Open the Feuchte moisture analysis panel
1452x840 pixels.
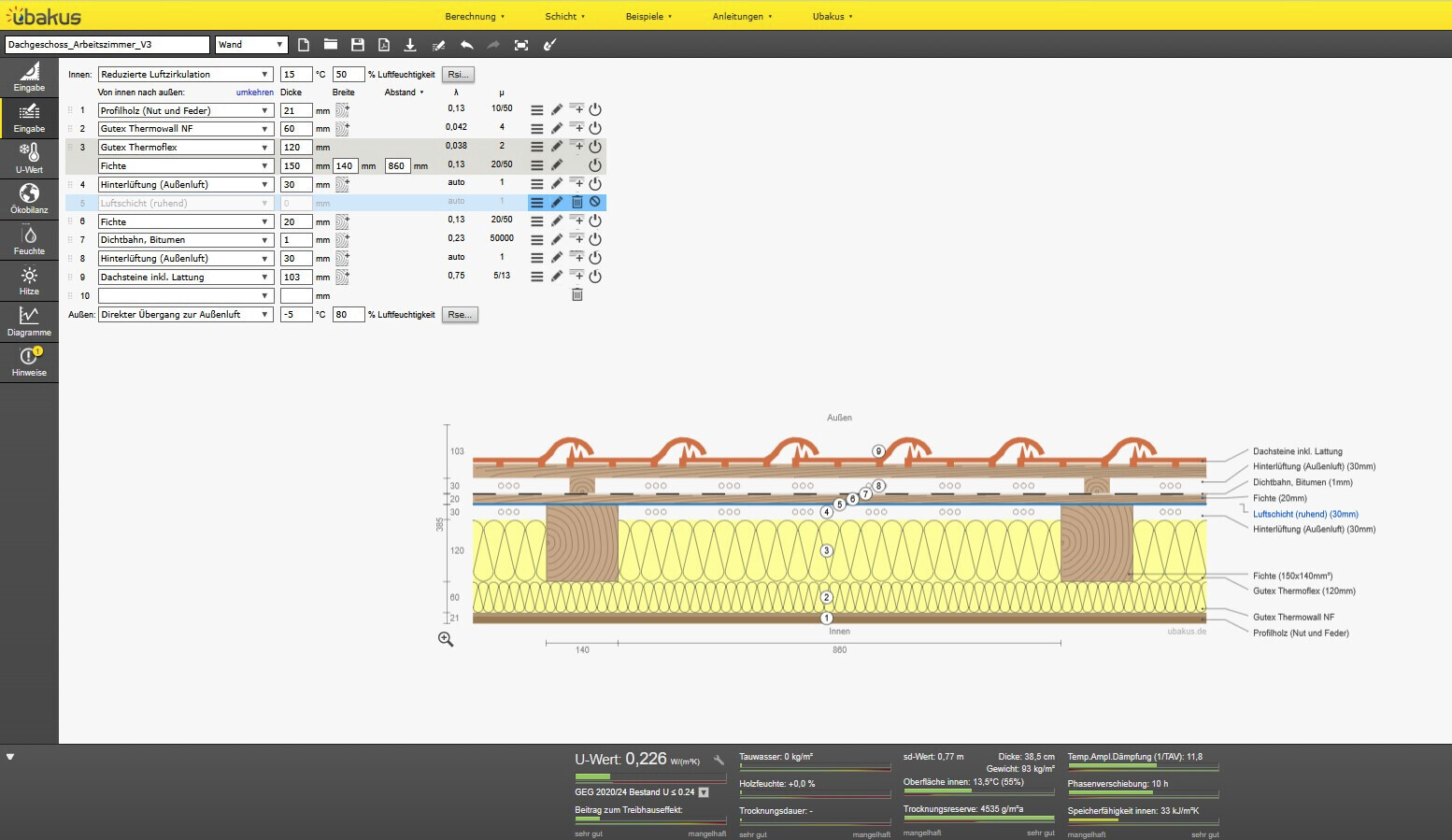pos(29,240)
